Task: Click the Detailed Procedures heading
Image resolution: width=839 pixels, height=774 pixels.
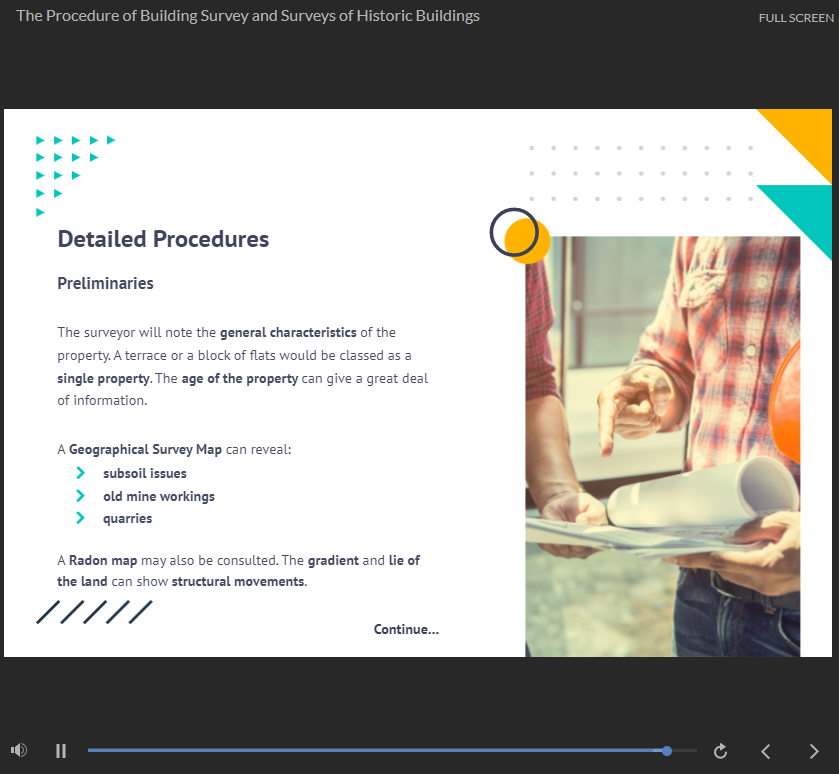Action: click(163, 239)
